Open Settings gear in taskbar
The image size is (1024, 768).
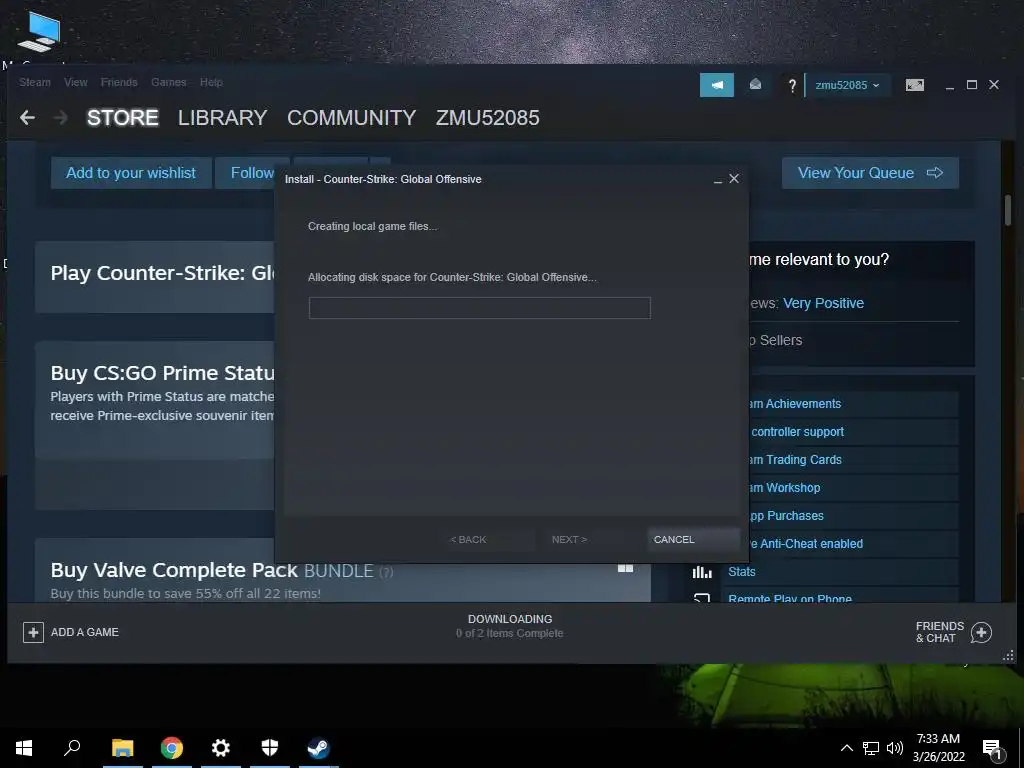(x=221, y=748)
